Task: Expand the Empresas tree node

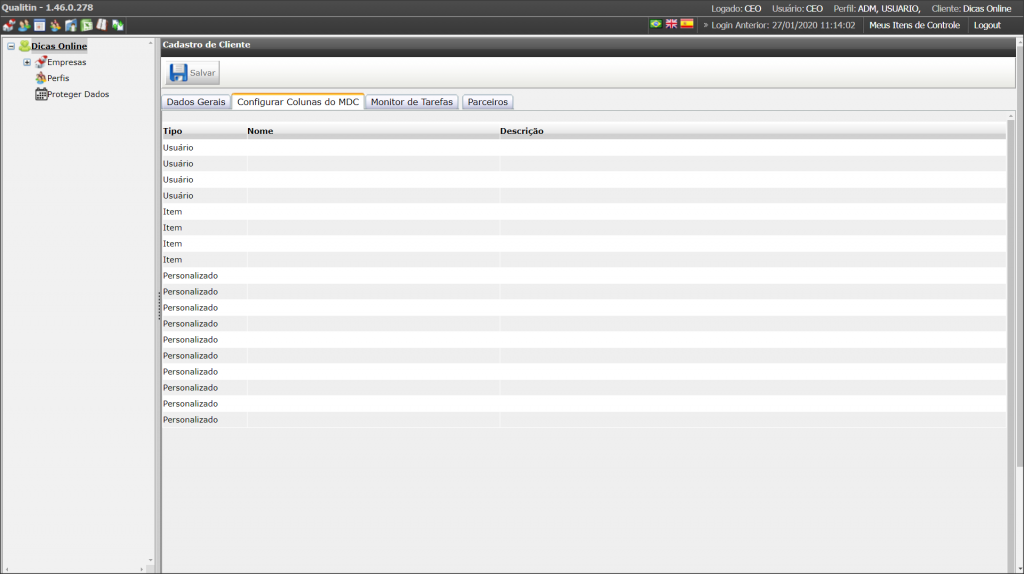Action: pyautogui.click(x=27, y=62)
